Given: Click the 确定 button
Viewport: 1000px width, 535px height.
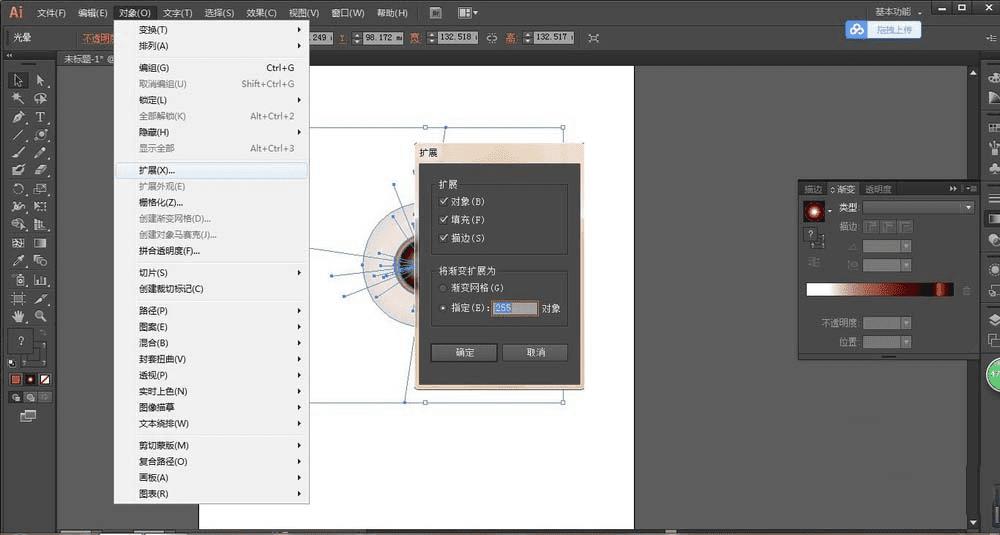Looking at the screenshot, I should pyautogui.click(x=465, y=352).
